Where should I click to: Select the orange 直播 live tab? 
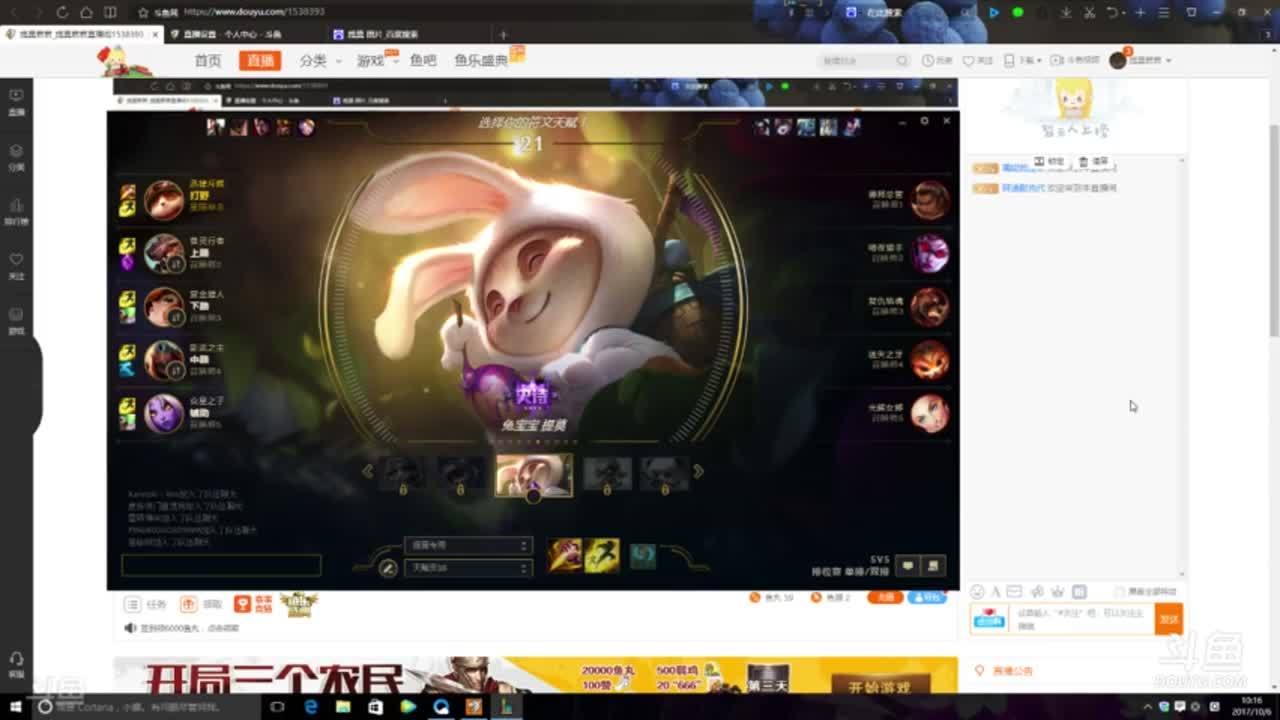click(x=260, y=61)
